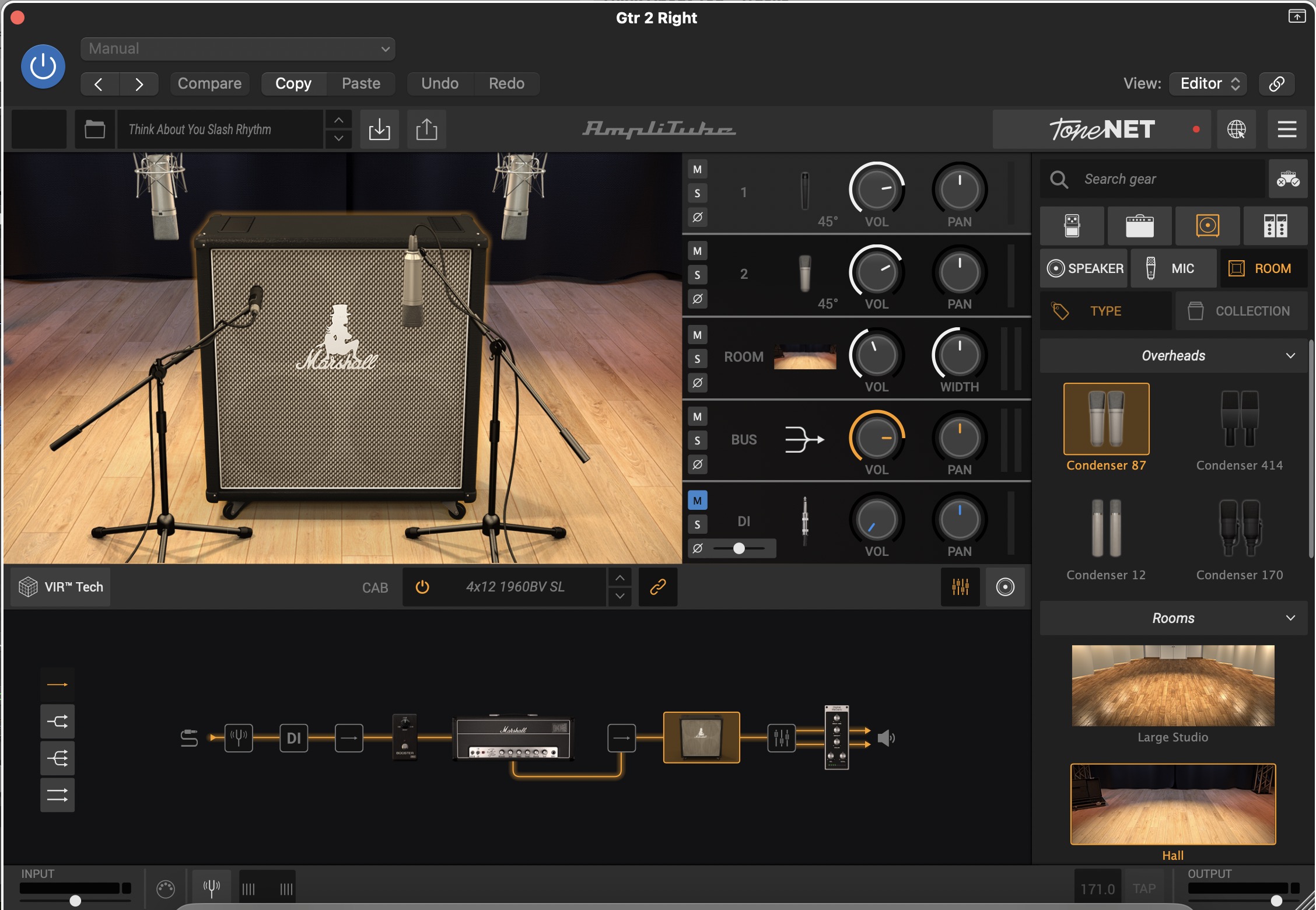1316x910 pixels.
Task: Open the cab mixer sliders icon
Action: (960, 587)
